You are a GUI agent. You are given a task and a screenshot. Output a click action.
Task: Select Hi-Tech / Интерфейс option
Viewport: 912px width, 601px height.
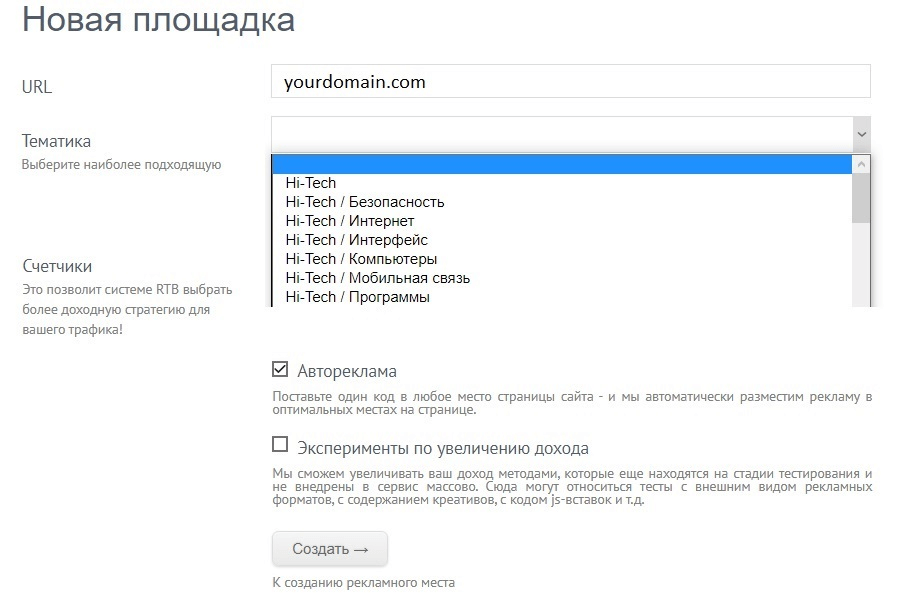356,240
